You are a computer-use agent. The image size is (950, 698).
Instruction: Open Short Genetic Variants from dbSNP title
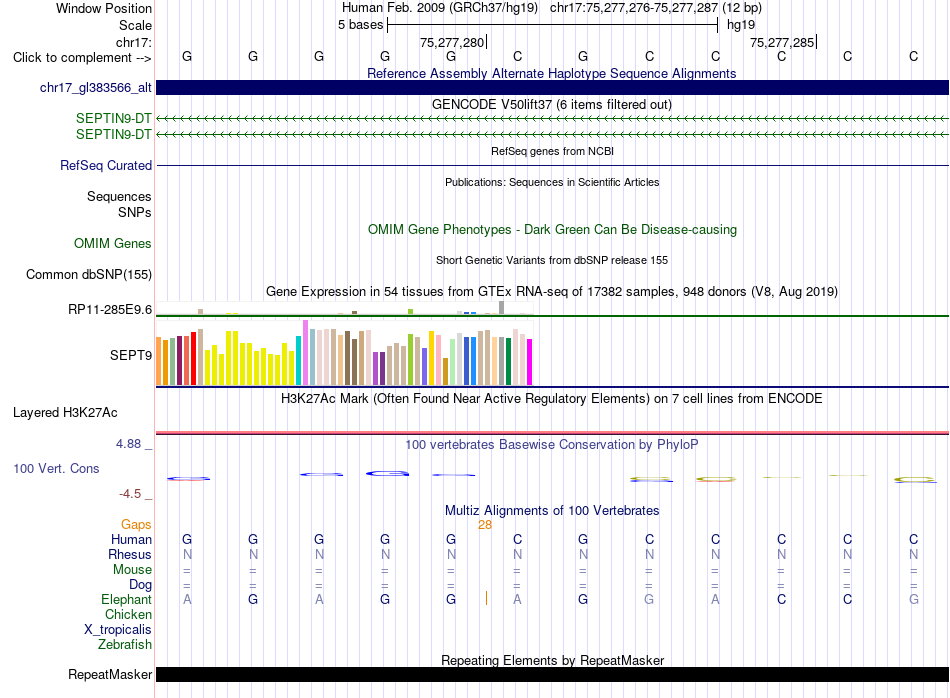552,260
